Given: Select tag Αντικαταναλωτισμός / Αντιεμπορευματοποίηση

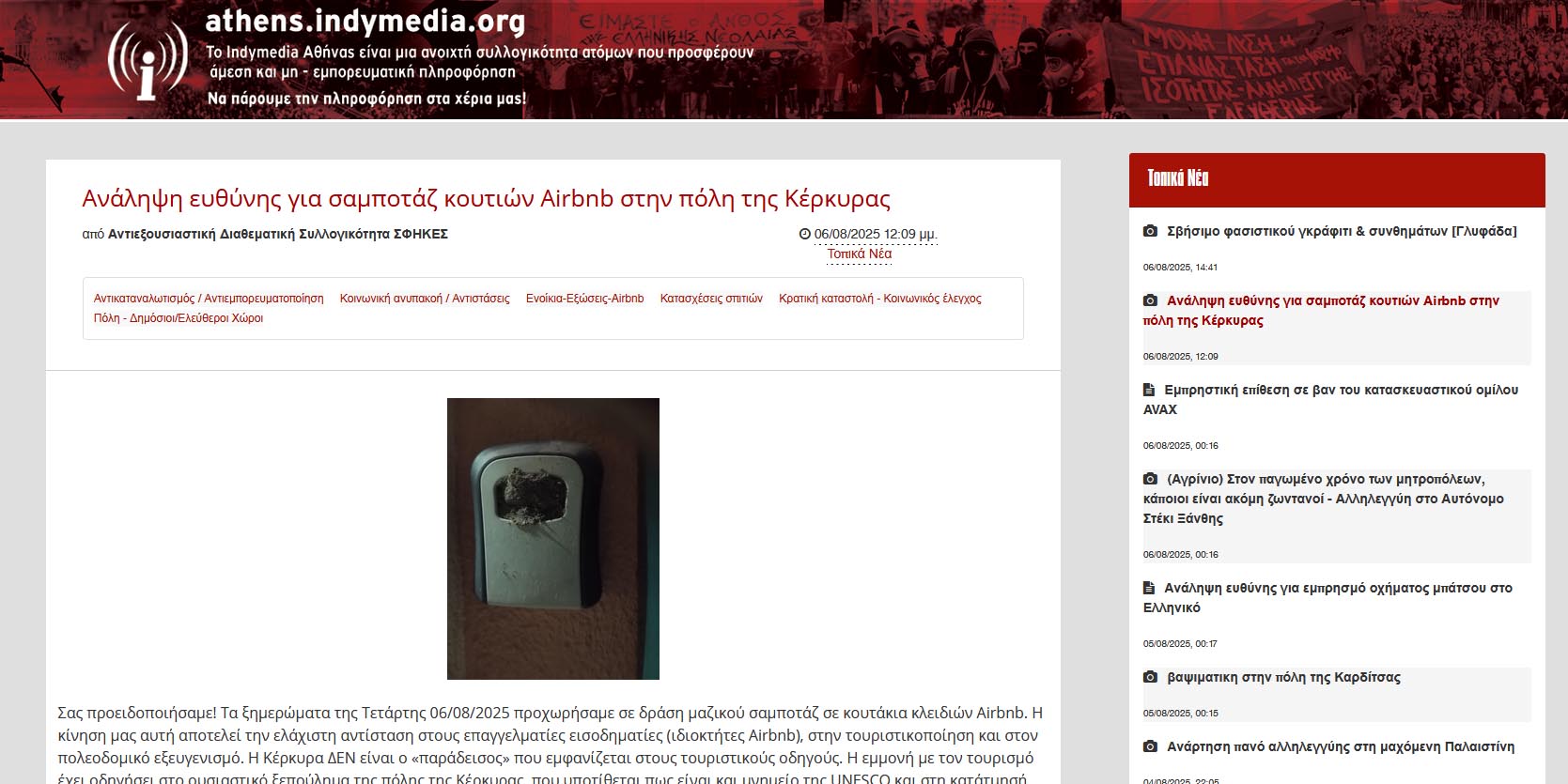Looking at the screenshot, I should 209,299.
